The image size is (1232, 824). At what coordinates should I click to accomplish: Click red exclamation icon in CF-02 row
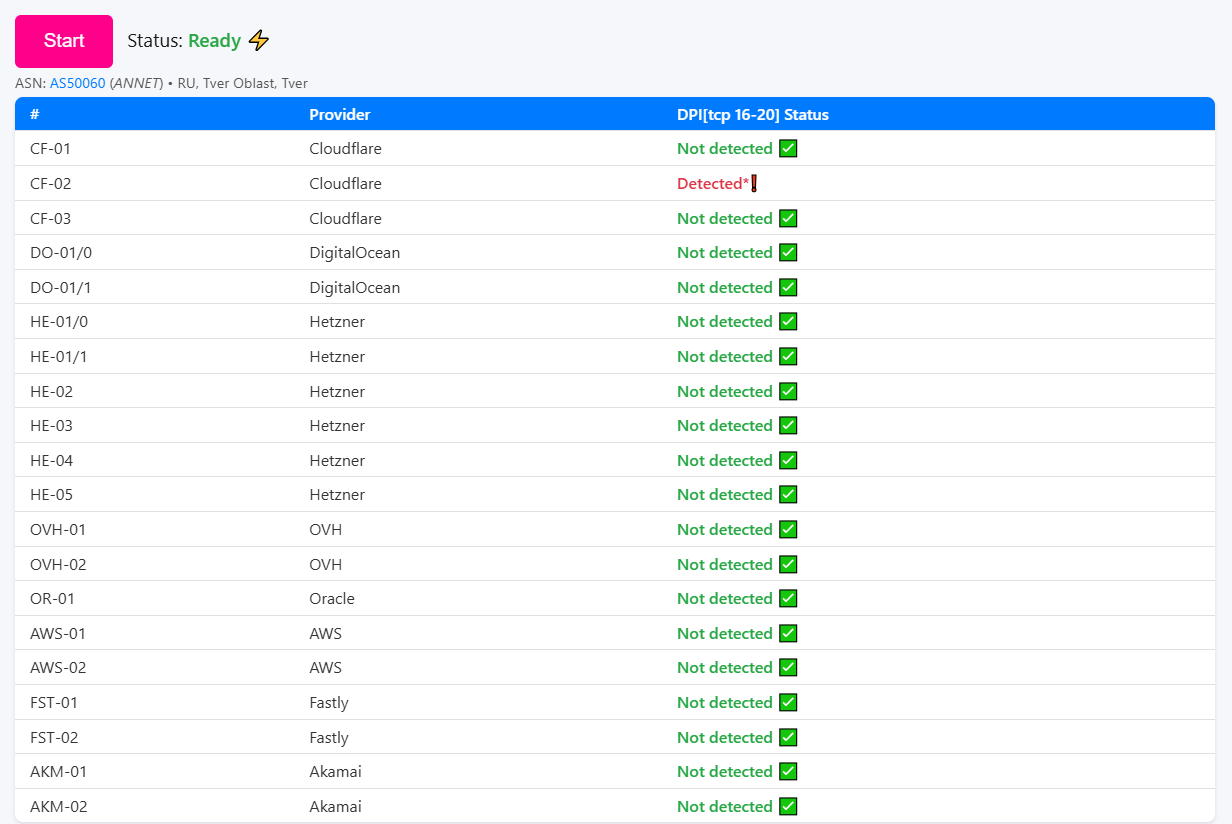(x=754, y=184)
